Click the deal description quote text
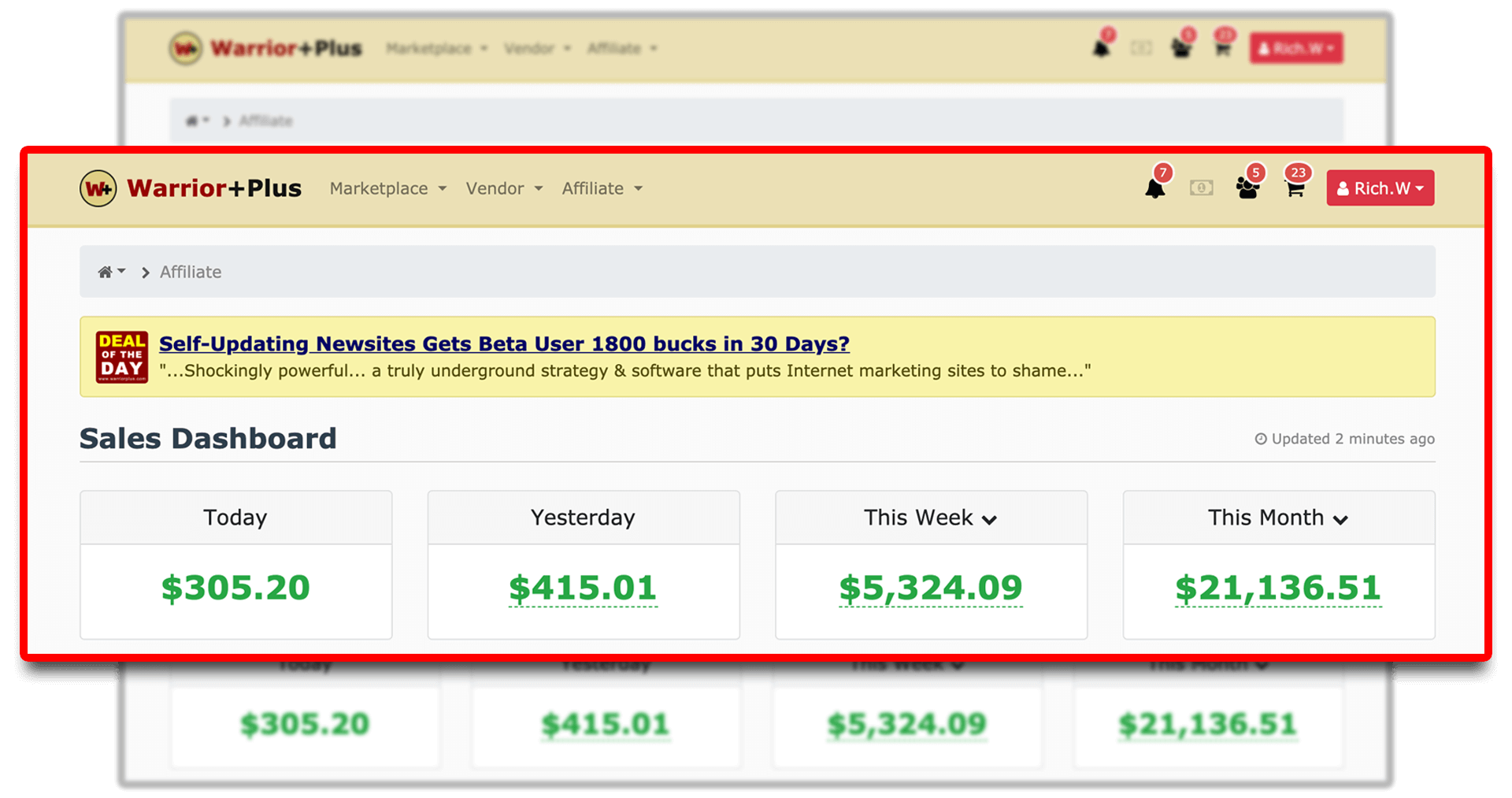1512x798 pixels. [625, 370]
